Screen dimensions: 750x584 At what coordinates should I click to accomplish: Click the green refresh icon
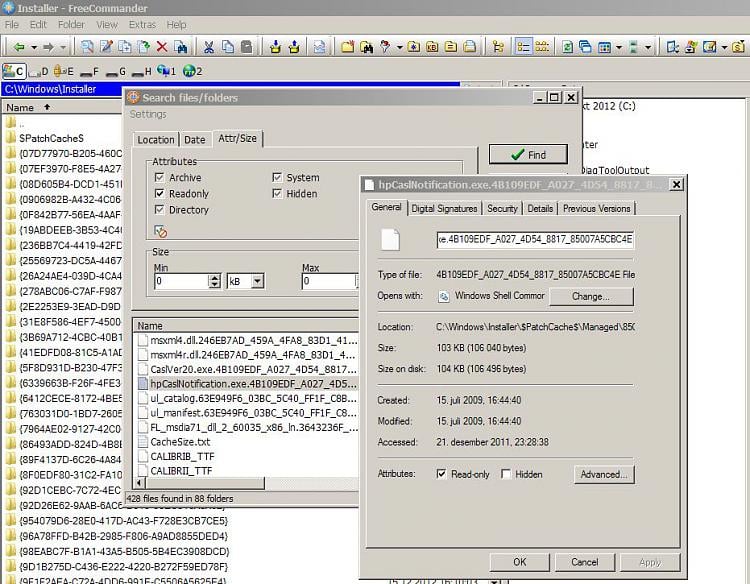(567, 47)
